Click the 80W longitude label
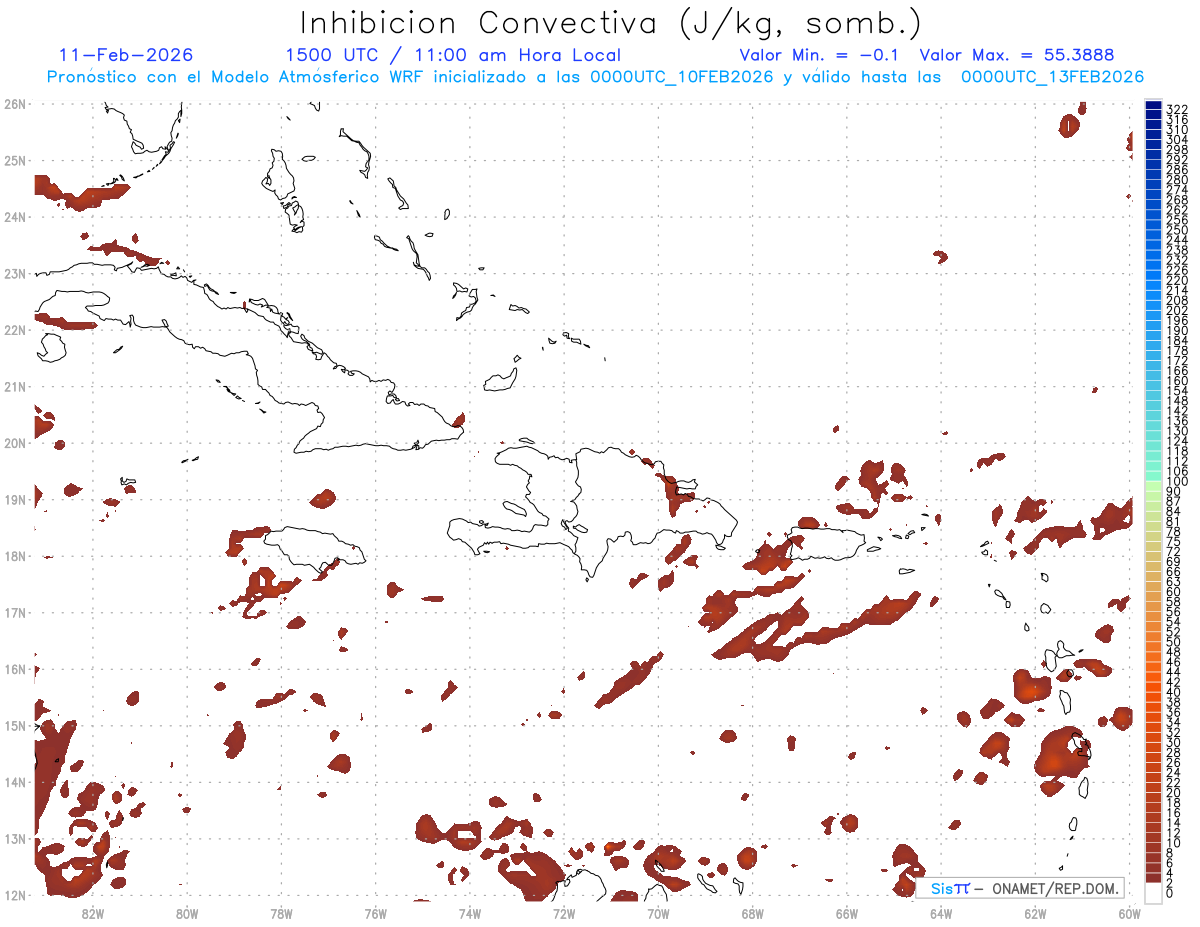Viewport: 1200px width, 927px height. 187,913
